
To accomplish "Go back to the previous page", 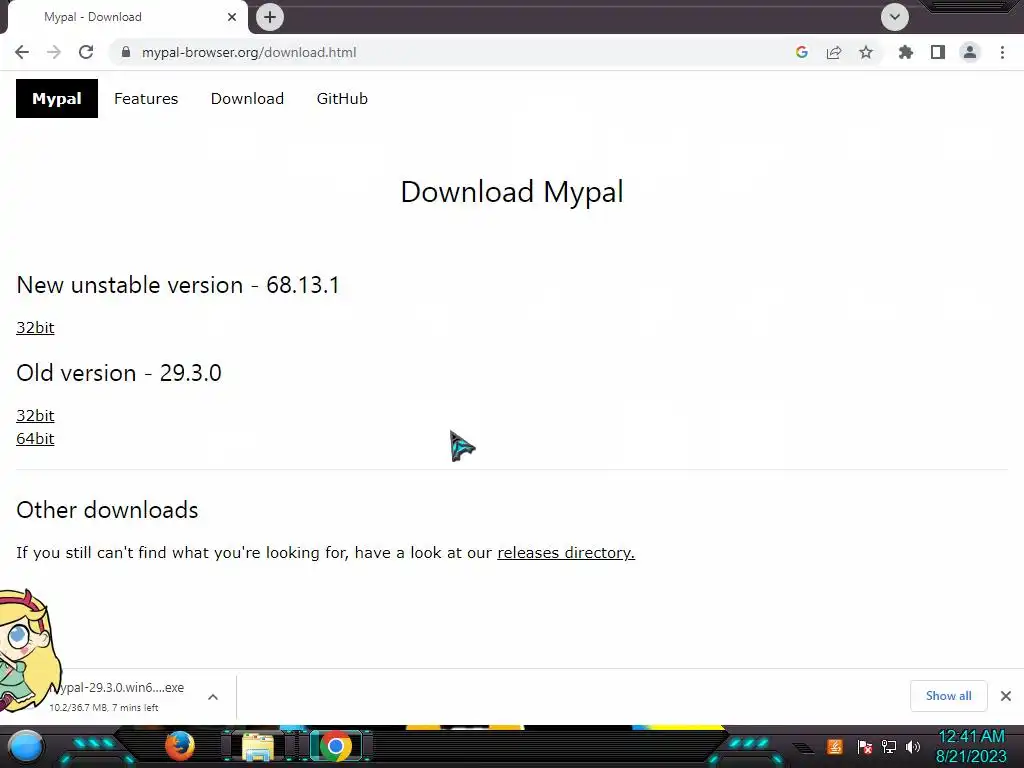I will pyautogui.click(x=22, y=52).
